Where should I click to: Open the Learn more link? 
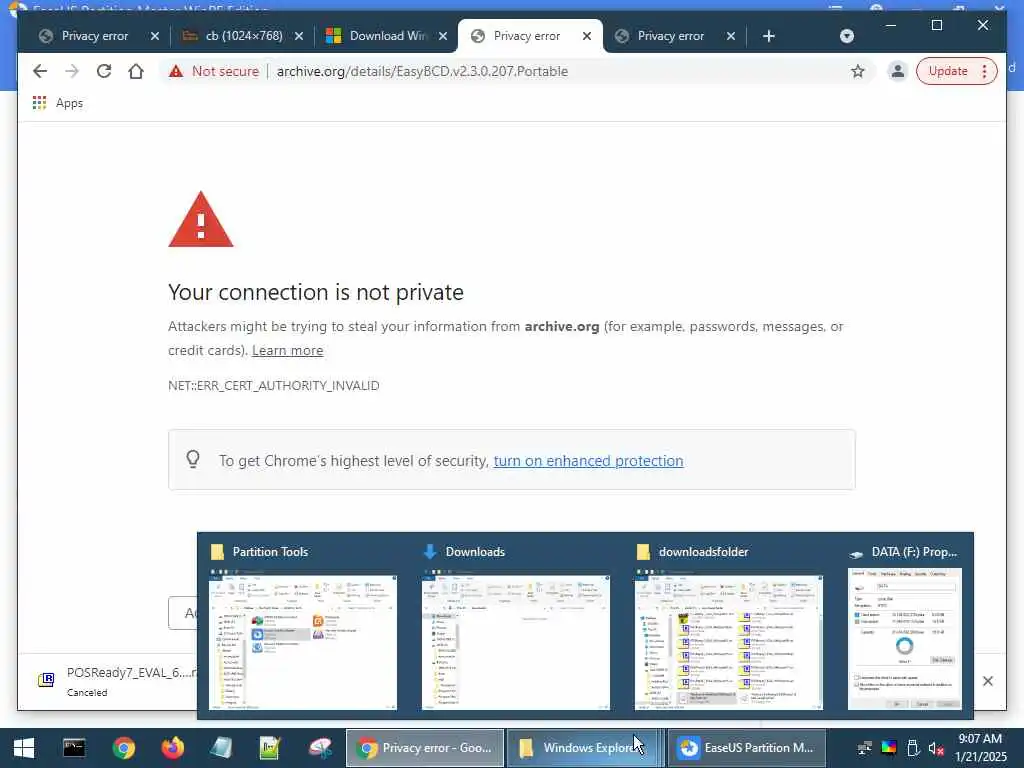[x=287, y=350]
